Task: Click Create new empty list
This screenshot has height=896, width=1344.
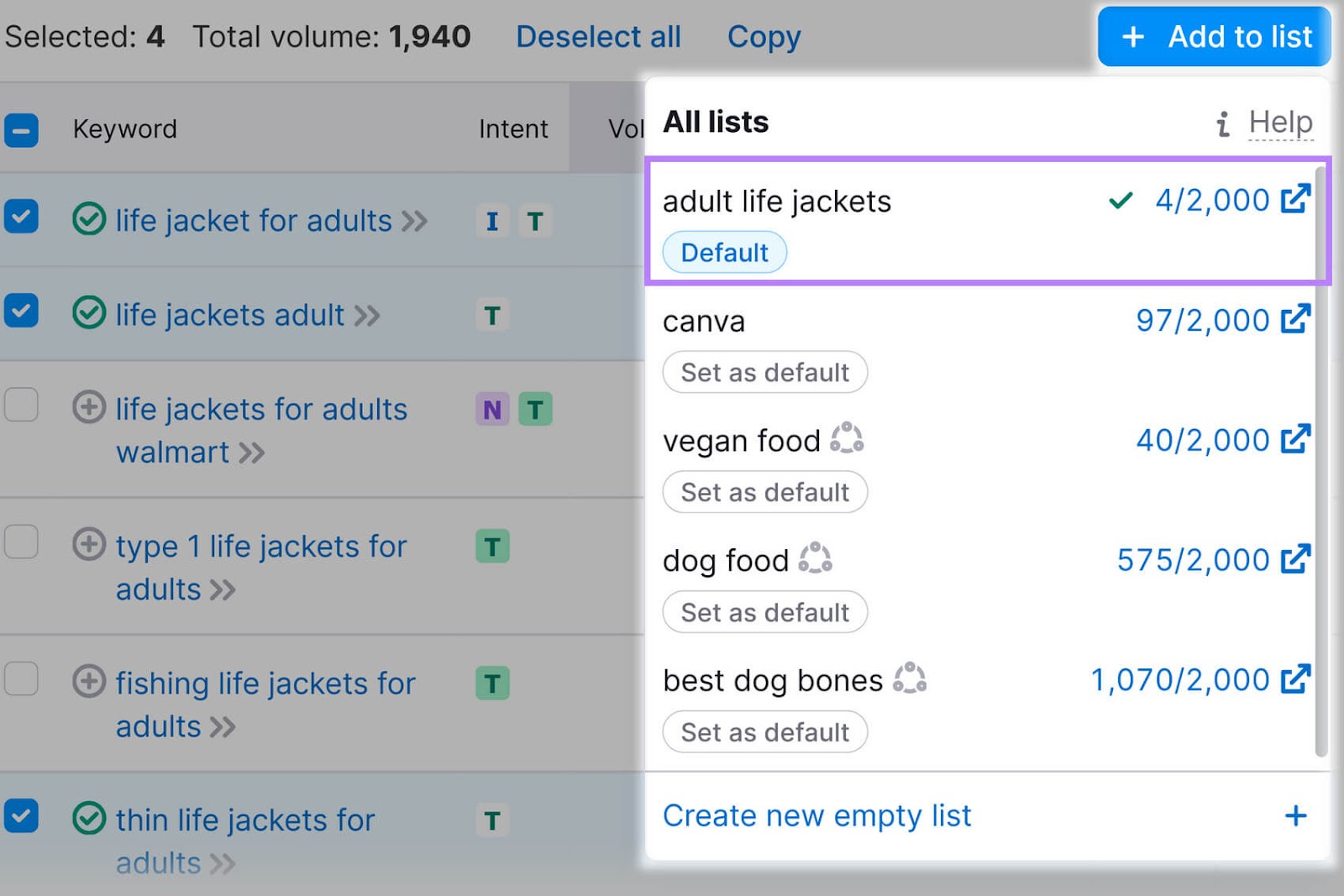Action: 816,815
